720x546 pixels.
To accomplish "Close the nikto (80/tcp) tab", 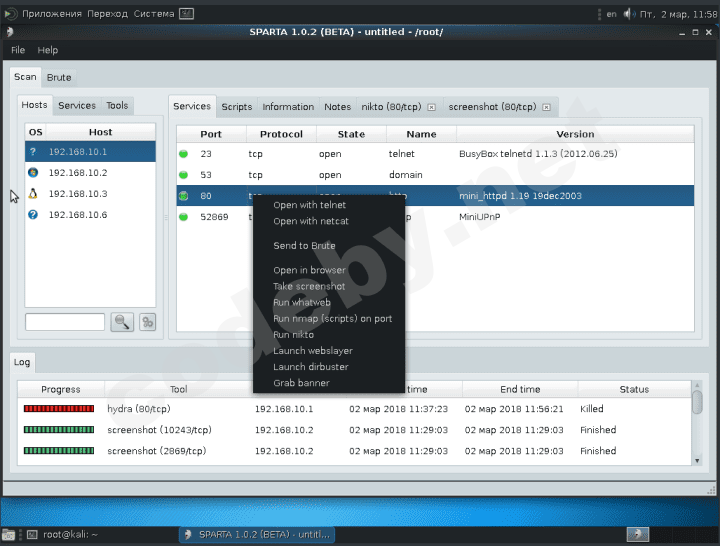I will click(x=431, y=107).
